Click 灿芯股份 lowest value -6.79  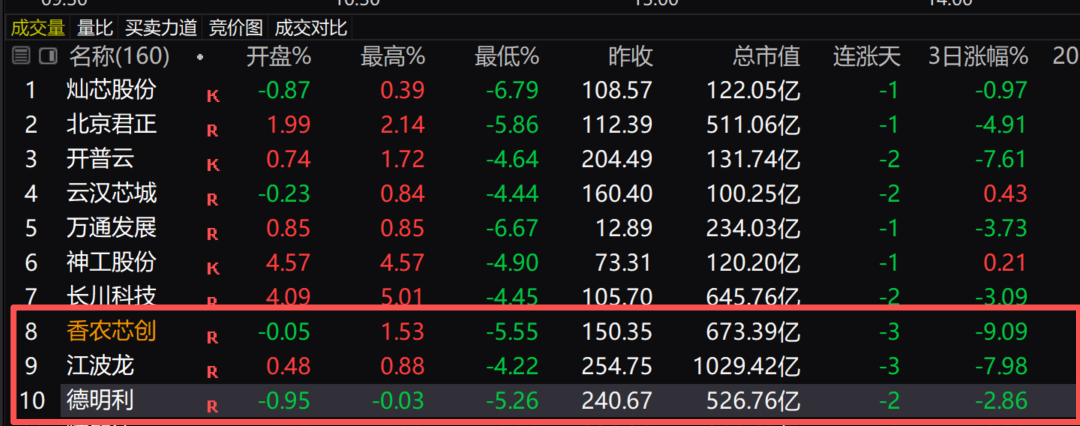click(x=512, y=90)
